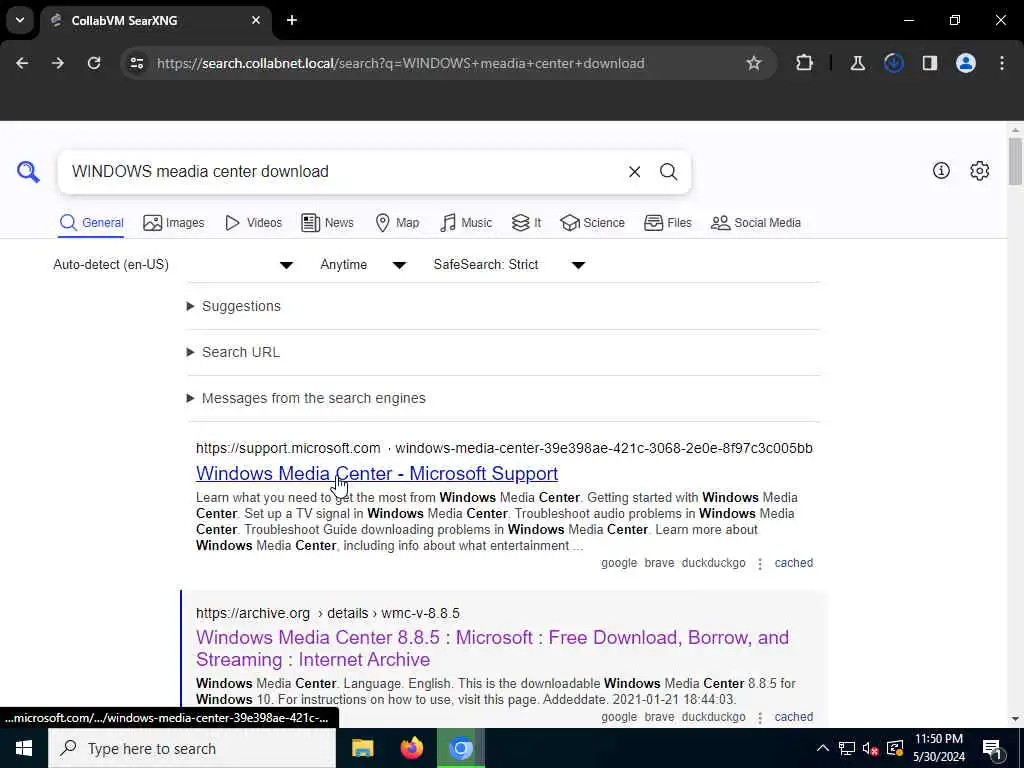Expand Messages from the search engines
Screen dimensions: 1024x768
coord(306,398)
